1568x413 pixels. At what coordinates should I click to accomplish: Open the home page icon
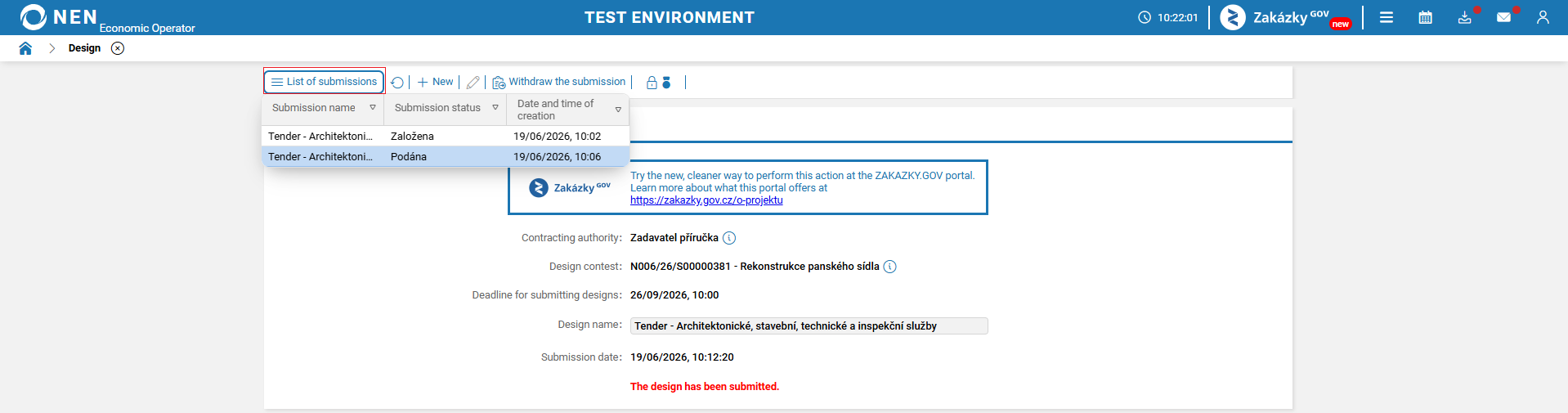pos(25,48)
